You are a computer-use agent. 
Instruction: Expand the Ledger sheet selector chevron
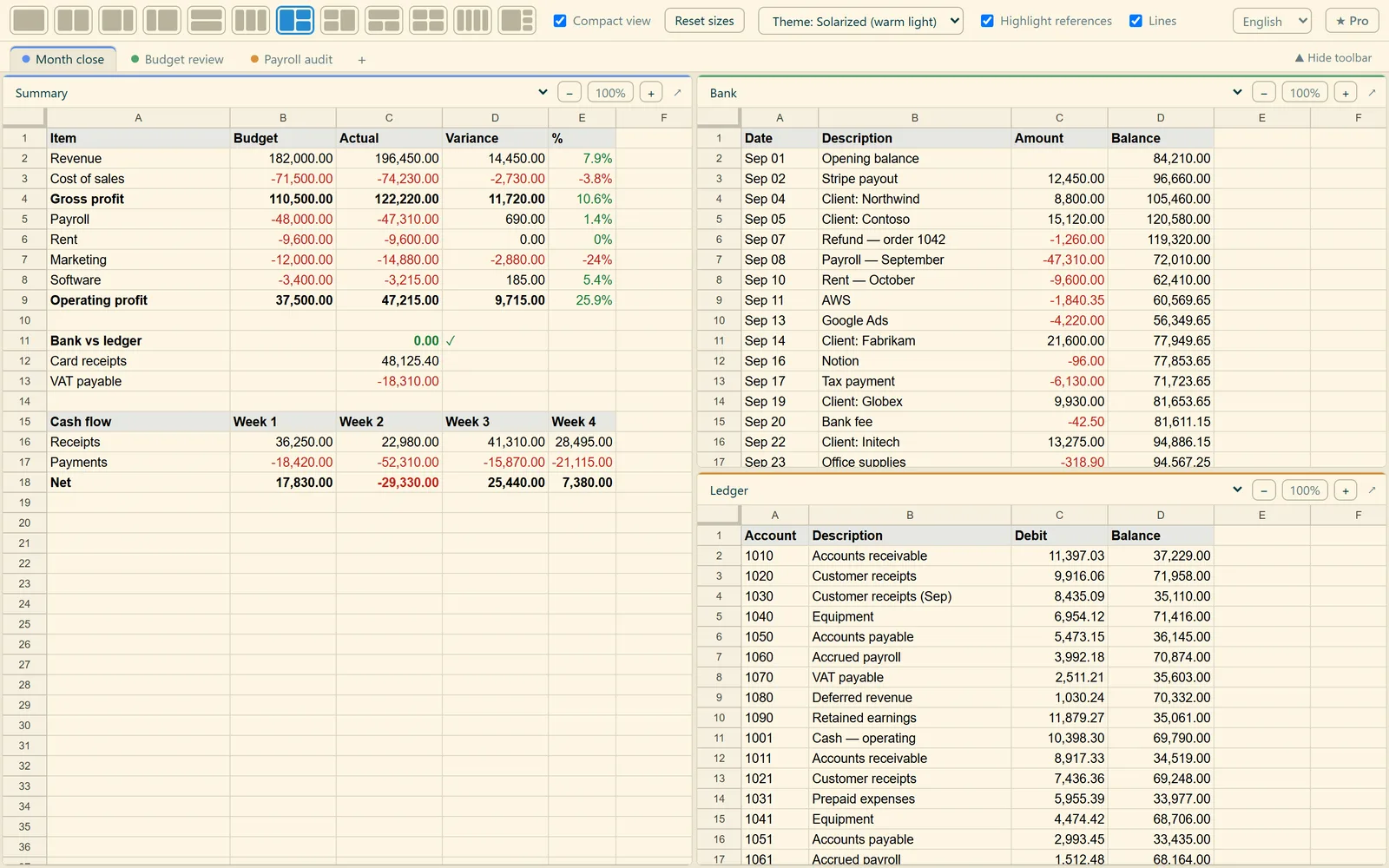point(1237,490)
